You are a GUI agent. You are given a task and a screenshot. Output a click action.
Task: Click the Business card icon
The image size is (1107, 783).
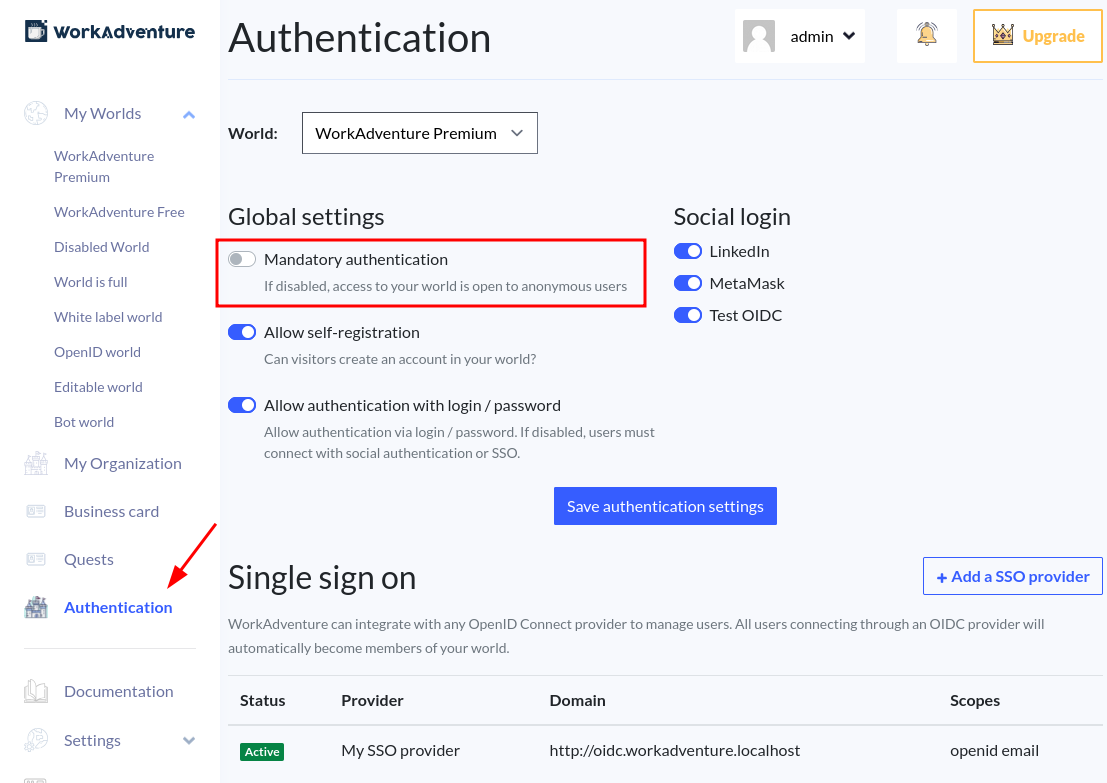[36, 511]
